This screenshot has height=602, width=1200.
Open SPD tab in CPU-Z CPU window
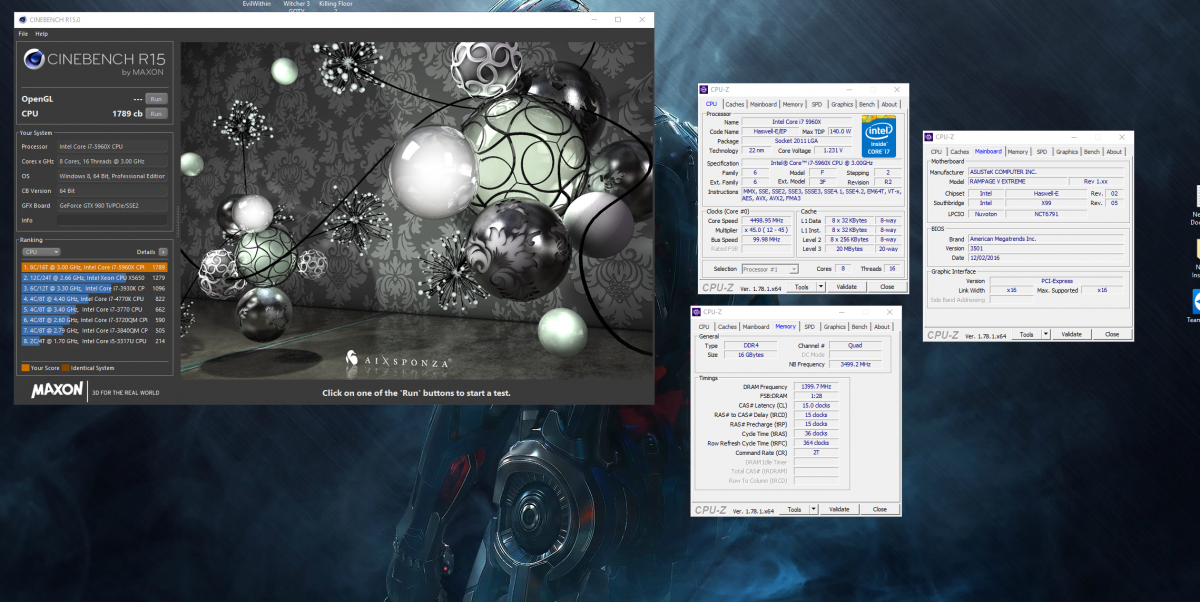(817, 104)
